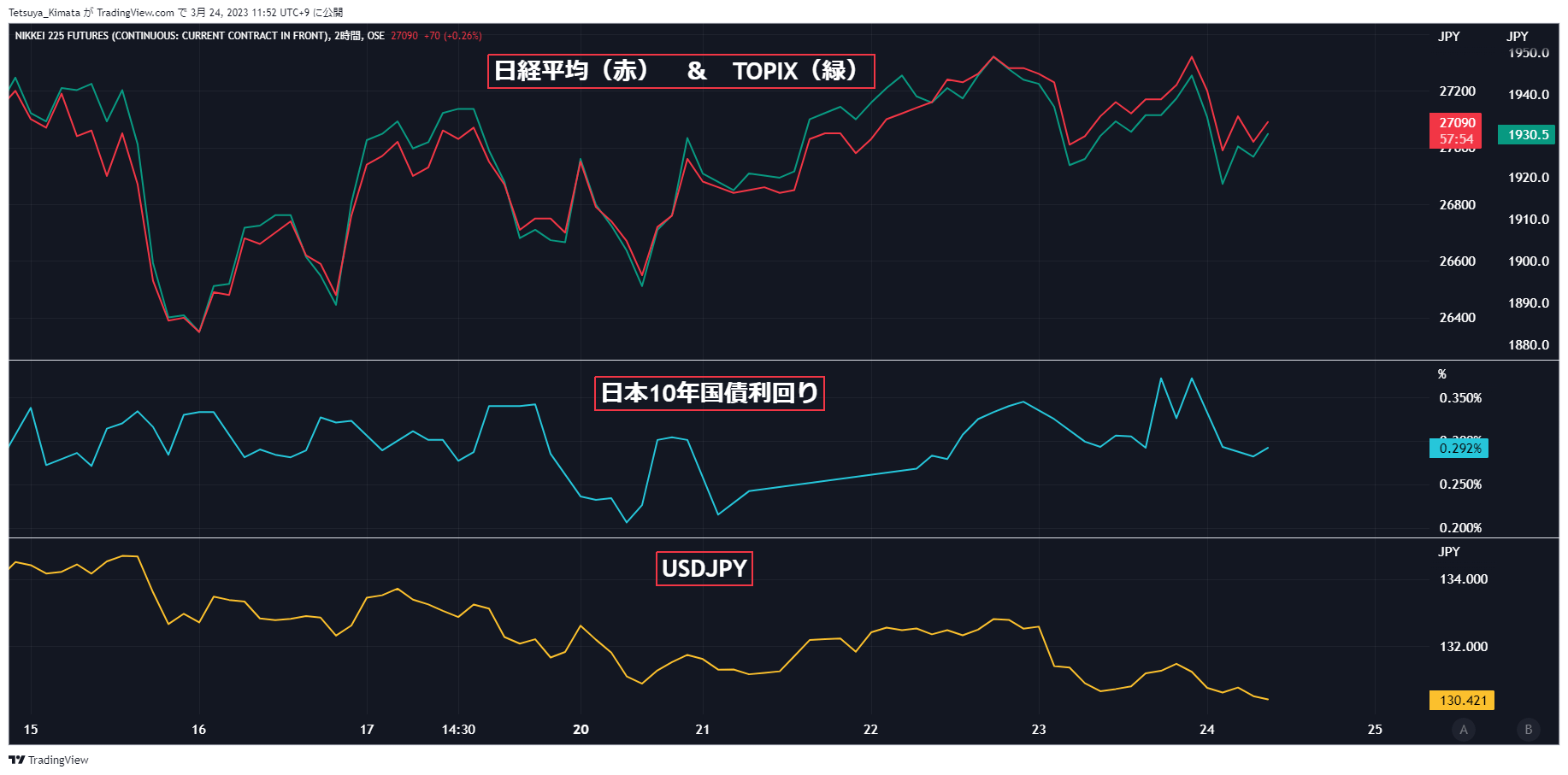Click the 132.000 level on USDJPY scale

pos(1464,647)
